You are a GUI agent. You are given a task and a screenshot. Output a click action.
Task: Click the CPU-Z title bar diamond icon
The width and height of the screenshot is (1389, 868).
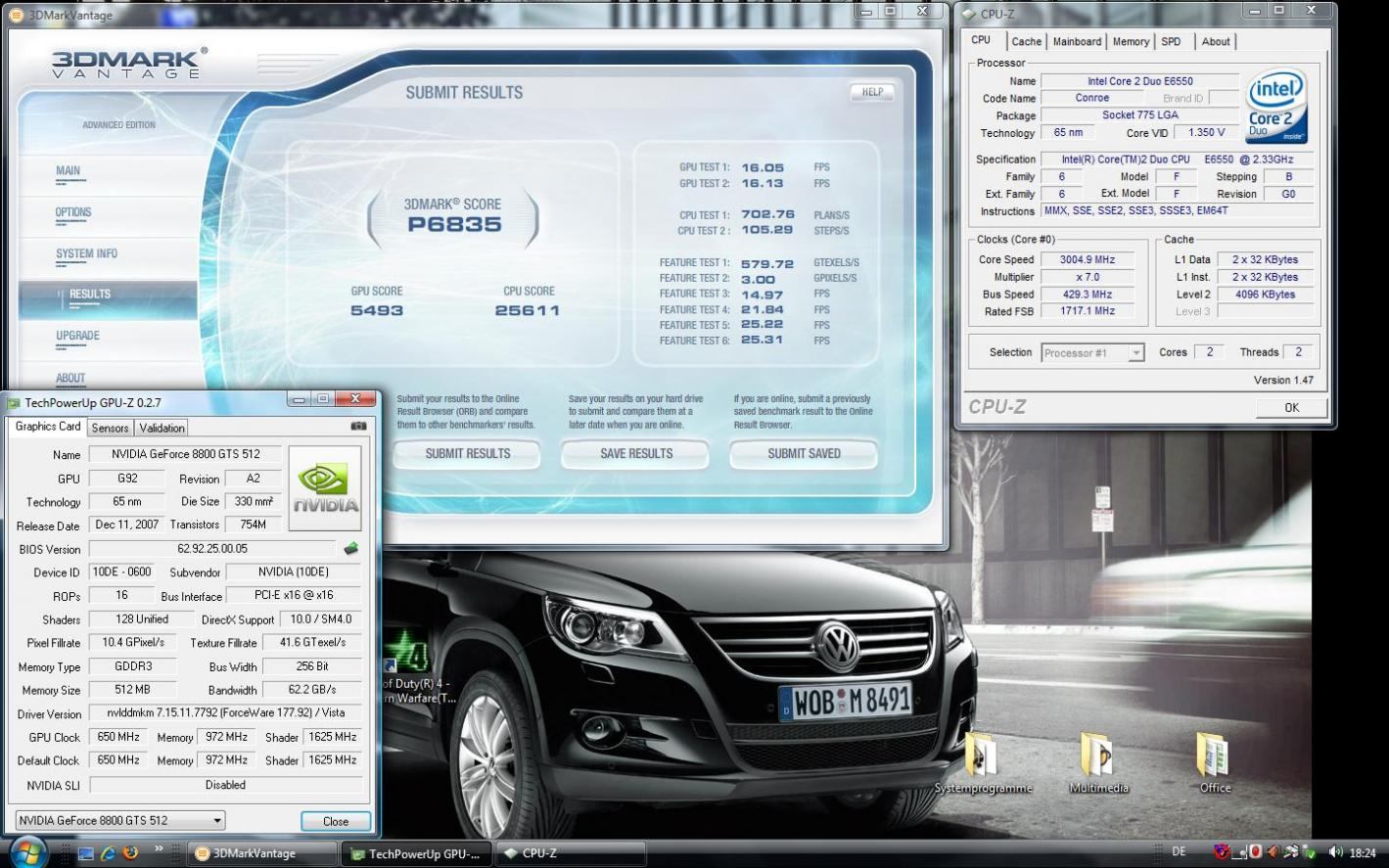(968, 14)
